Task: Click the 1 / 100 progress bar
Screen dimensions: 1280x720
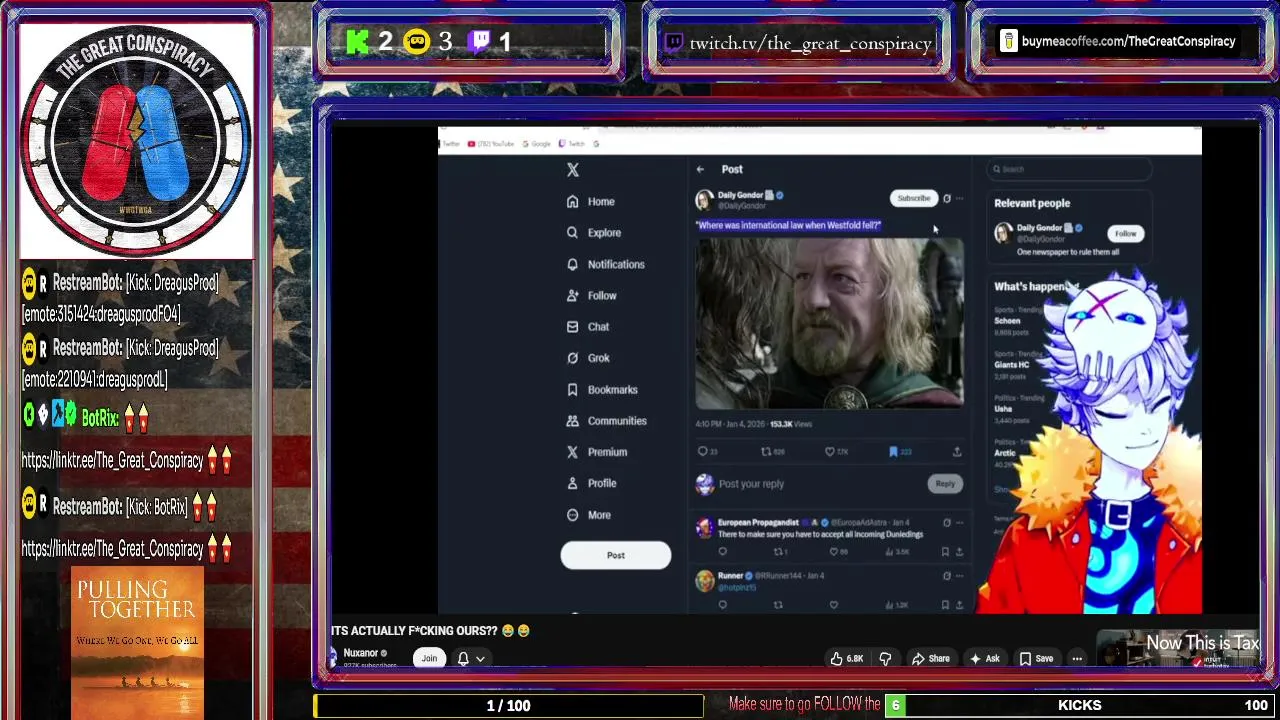Action: pos(508,706)
